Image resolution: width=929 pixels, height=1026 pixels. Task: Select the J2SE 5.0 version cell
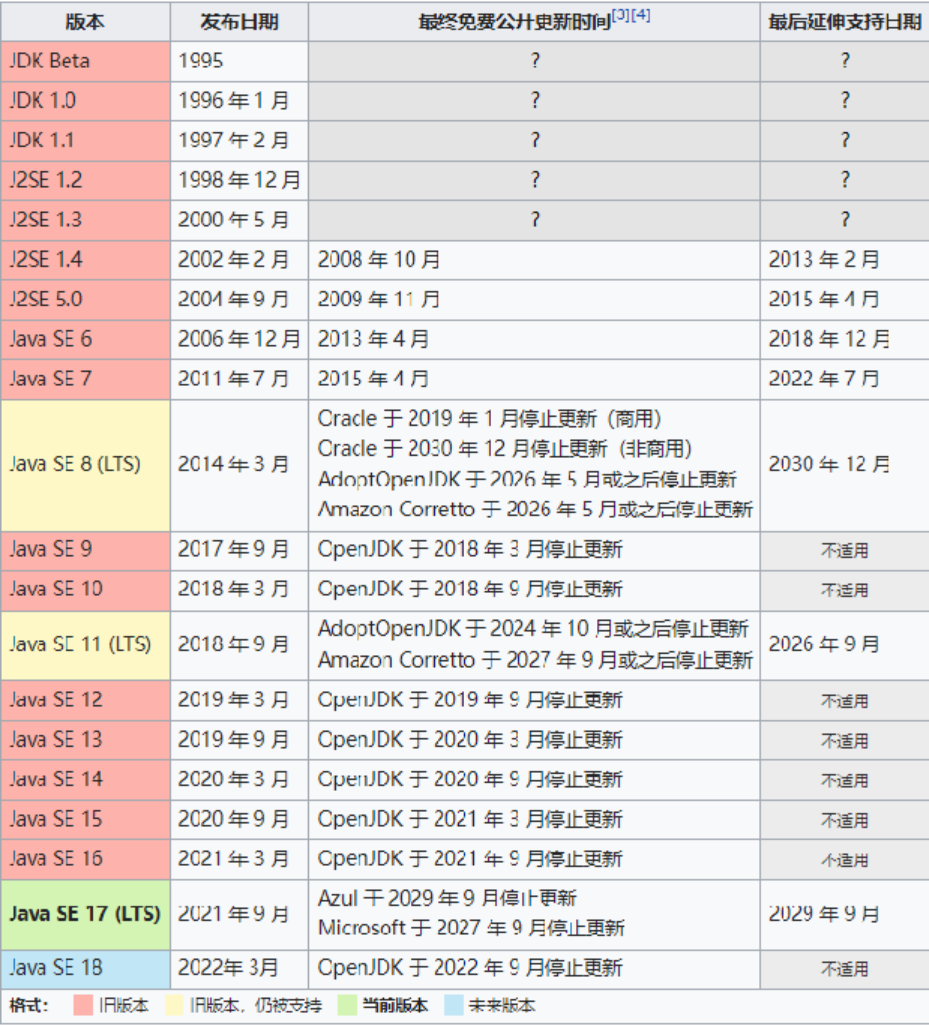coord(85,300)
